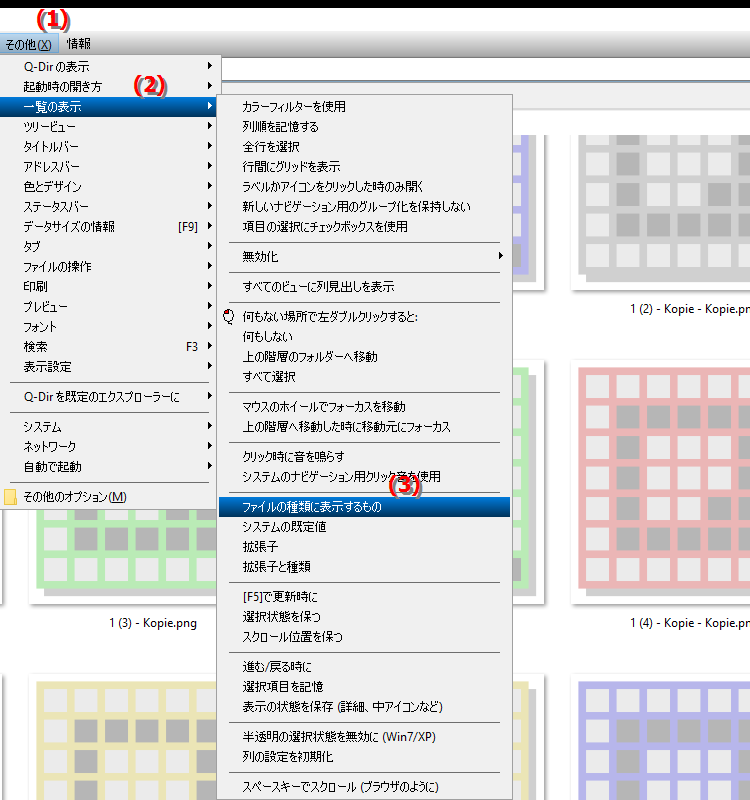This screenshot has height=800, width=750.
Task: Toggle 列順を記憶する option
Action: pos(364,127)
